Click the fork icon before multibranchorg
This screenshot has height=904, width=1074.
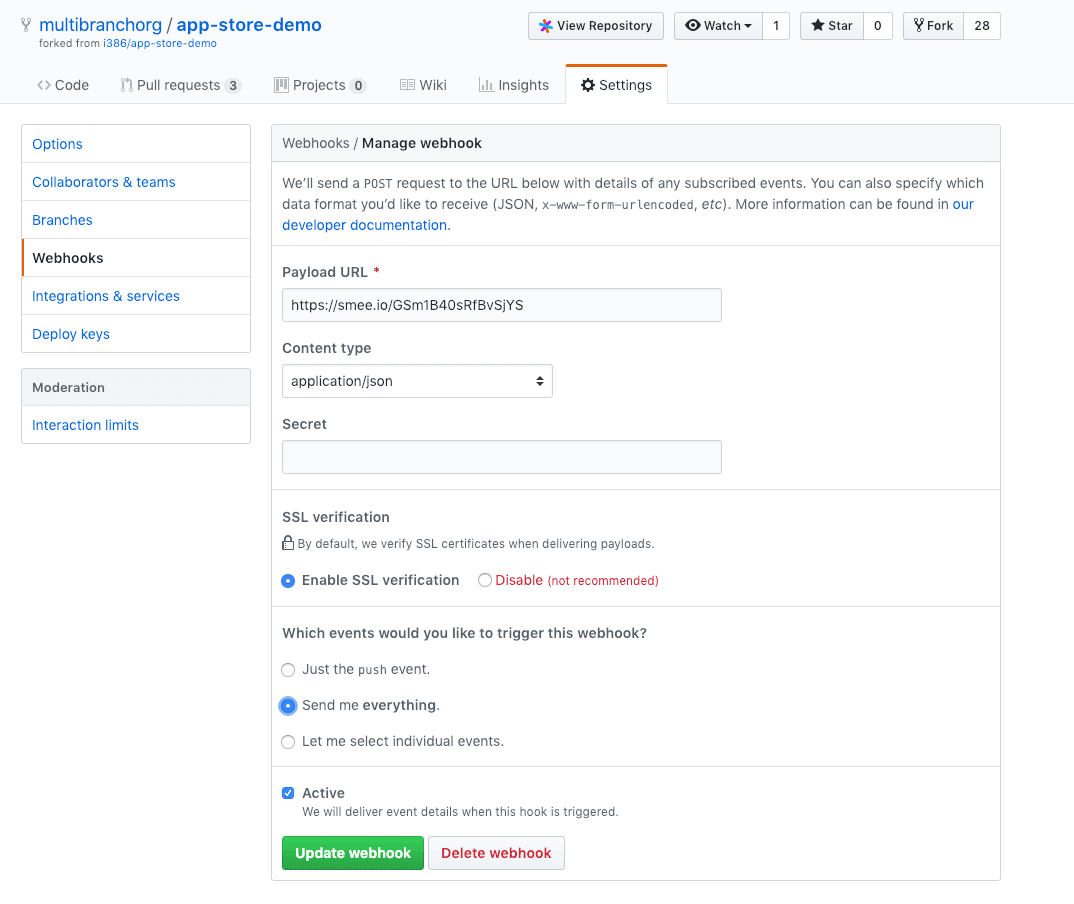click(x=27, y=24)
